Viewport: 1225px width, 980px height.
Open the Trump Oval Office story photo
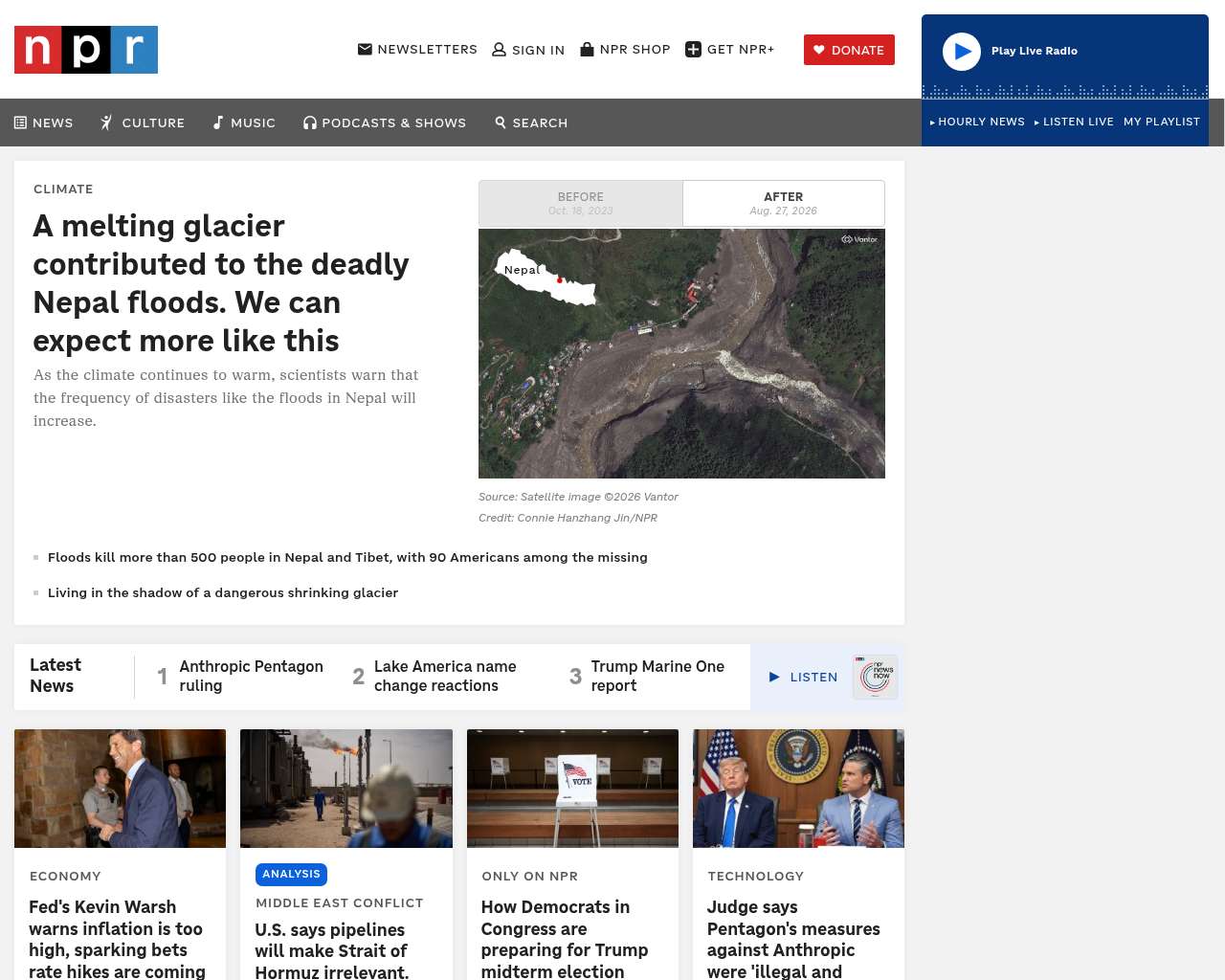pyautogui.click(x=798, y=789)
